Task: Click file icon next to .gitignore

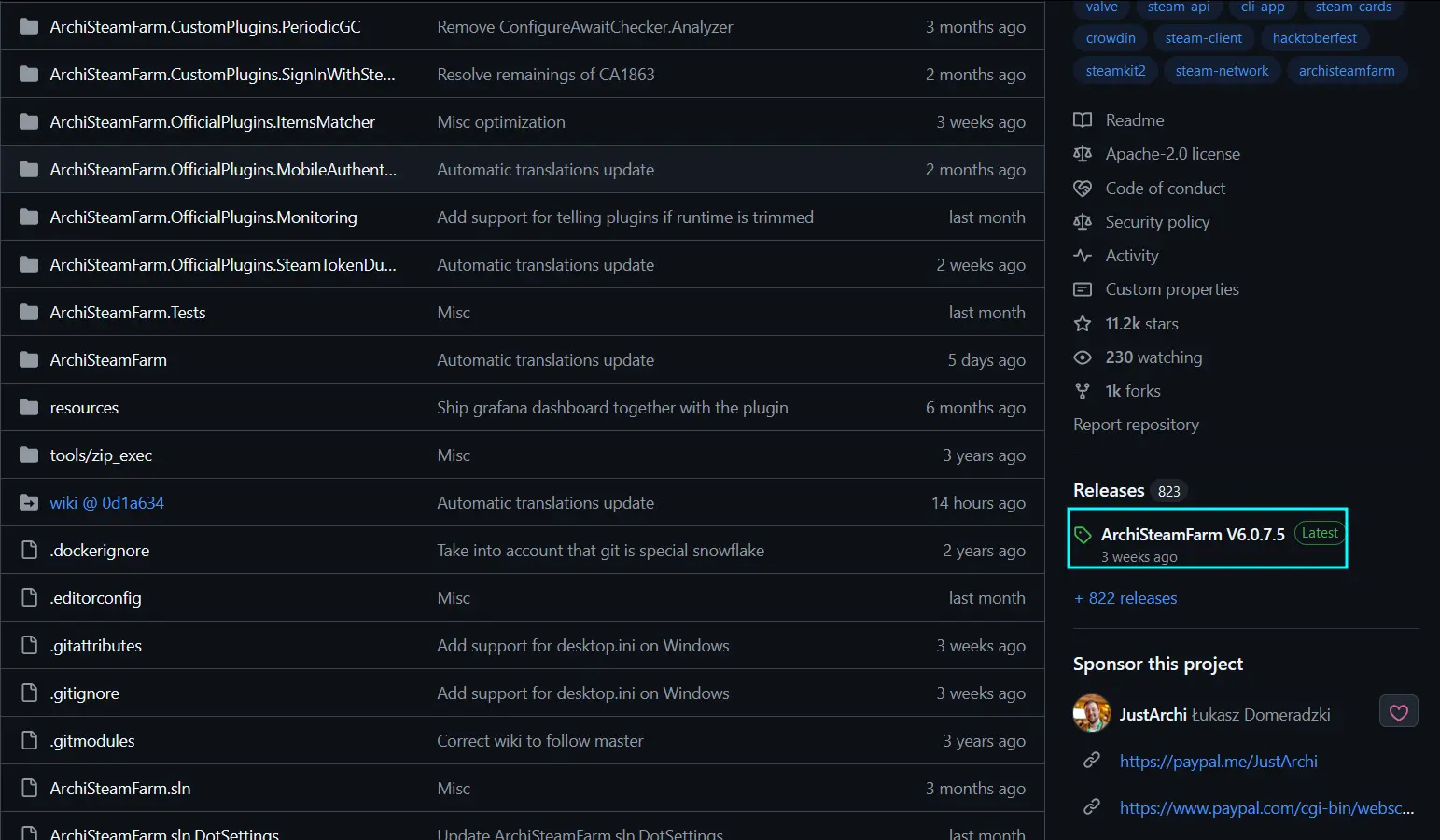Action: pyautogui.click(x=29, y=693)
